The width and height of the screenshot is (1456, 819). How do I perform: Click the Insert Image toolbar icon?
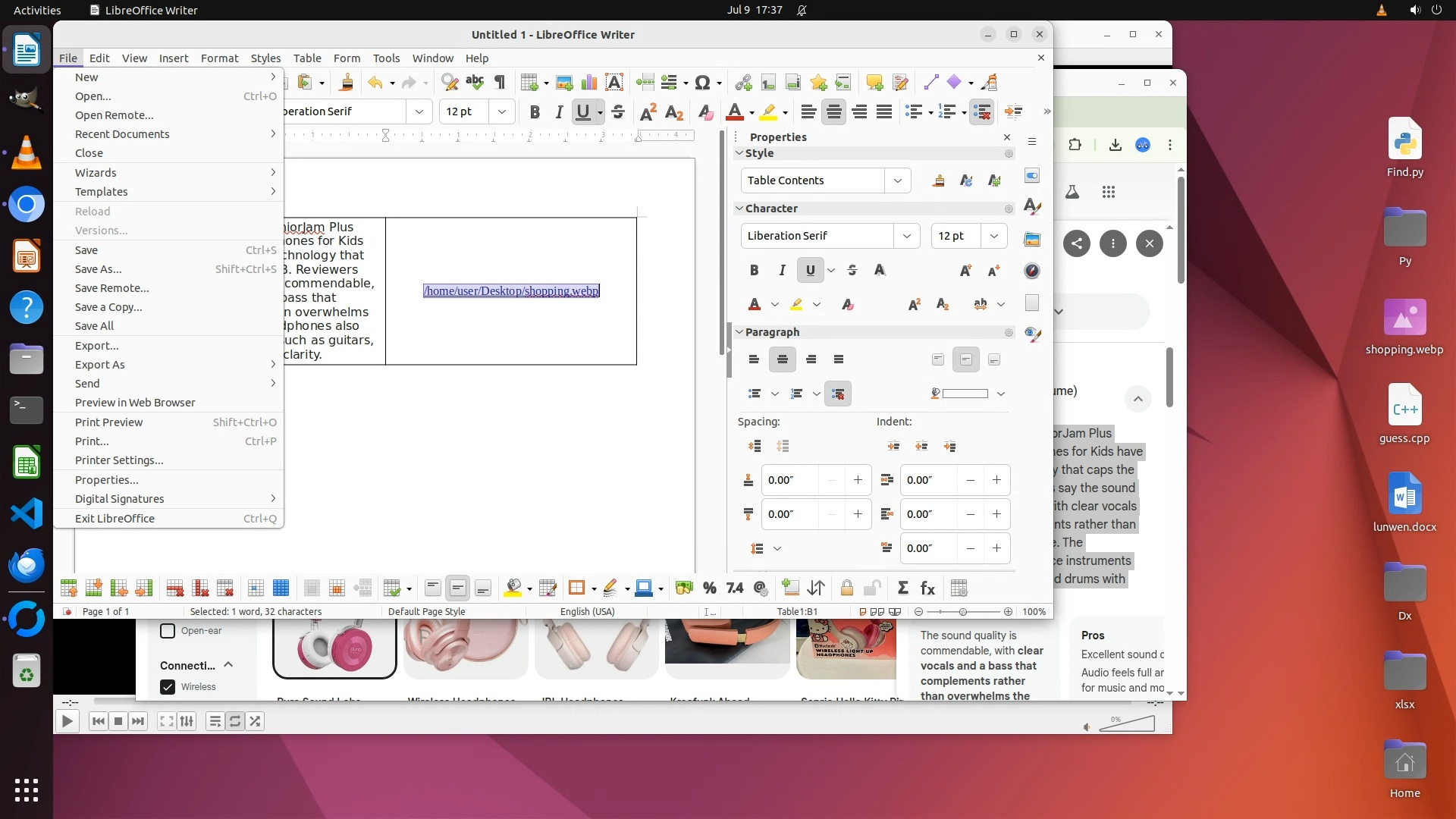coord(563,83)
